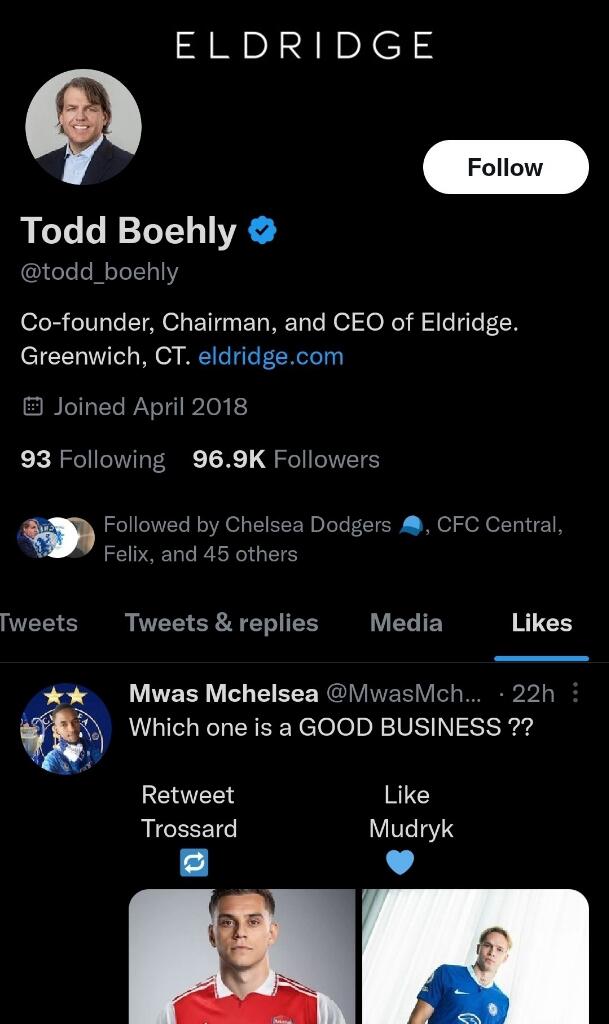The height and width of the screenshot is (1024, 609).
Task: Open Todd Boehly's profile picture
Action: pyautogui.click(x=83, y=127)
